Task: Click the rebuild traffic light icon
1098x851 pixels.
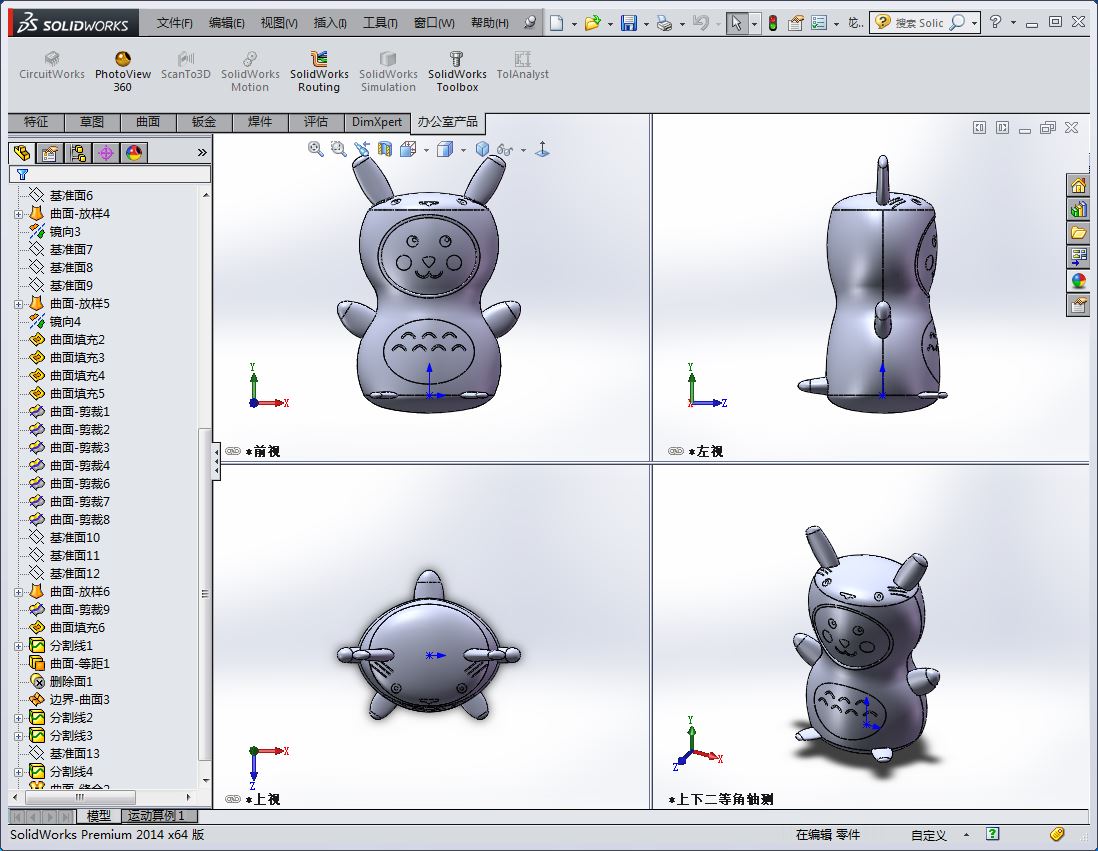Action: click(x=773, y=23)
